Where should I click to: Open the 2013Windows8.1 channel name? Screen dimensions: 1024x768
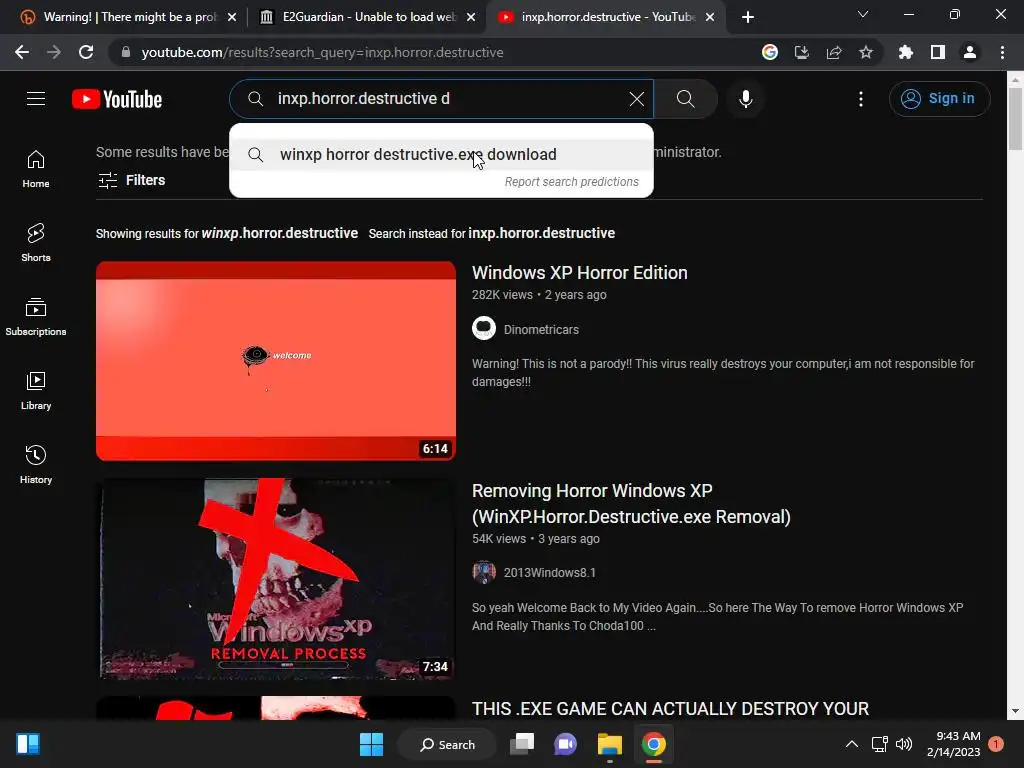pos(549,573)
